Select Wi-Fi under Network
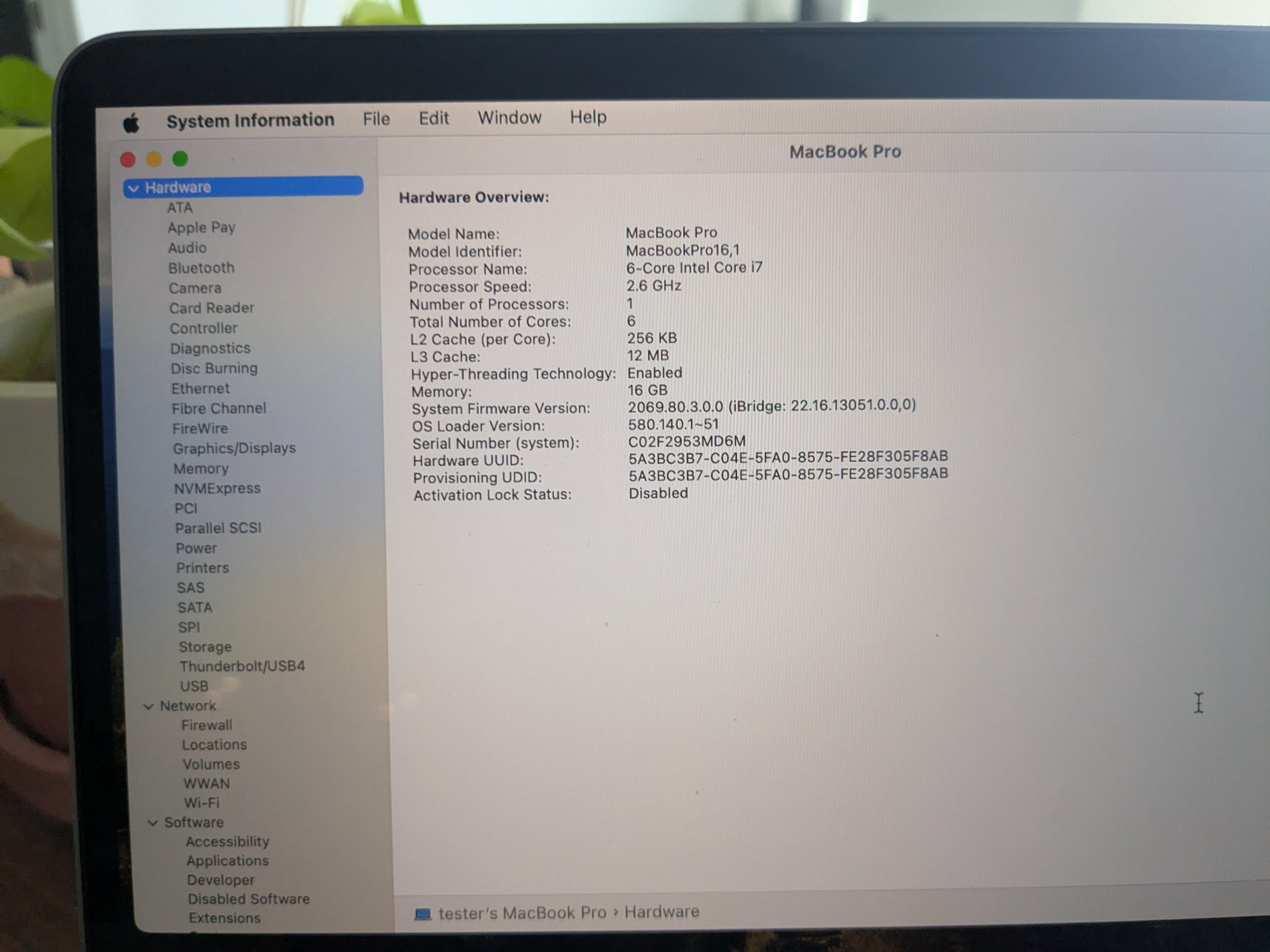1270x952 pixels. coord(201,803)
